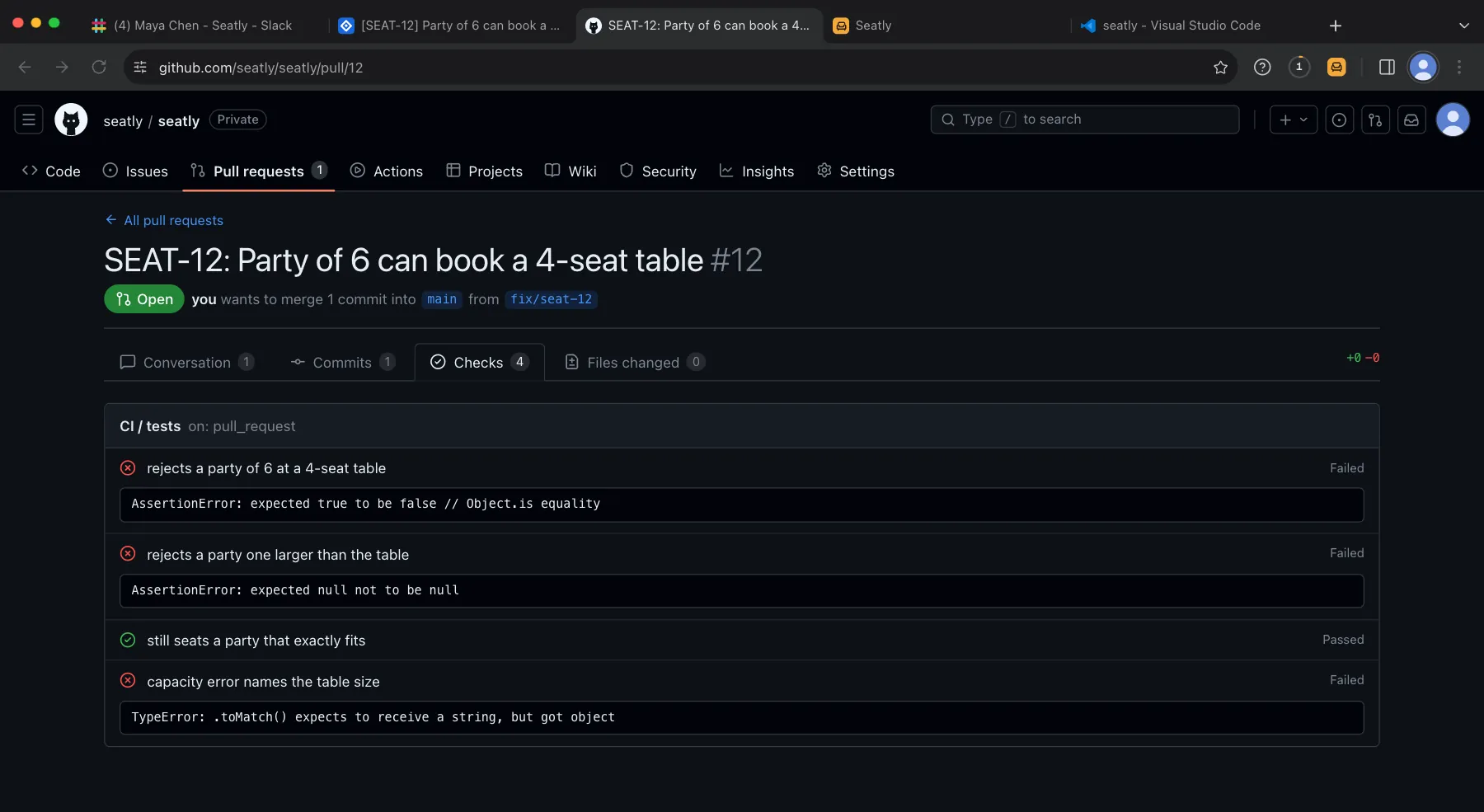This screenshot has width=1484, height=812.
Task: Open the Files changed tab
Action: [x=635, y=362]
